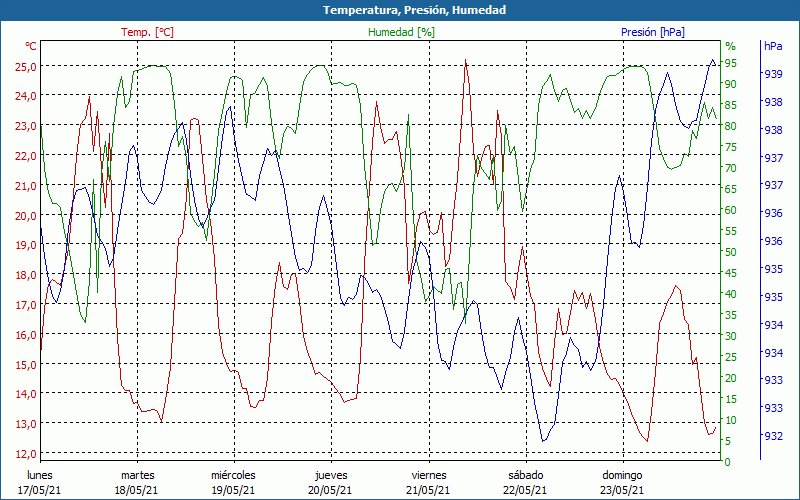800x500 pixels.
Task: Click the green '25' humidity axis value
Action: pyautogui.click(x=731, y=357)
